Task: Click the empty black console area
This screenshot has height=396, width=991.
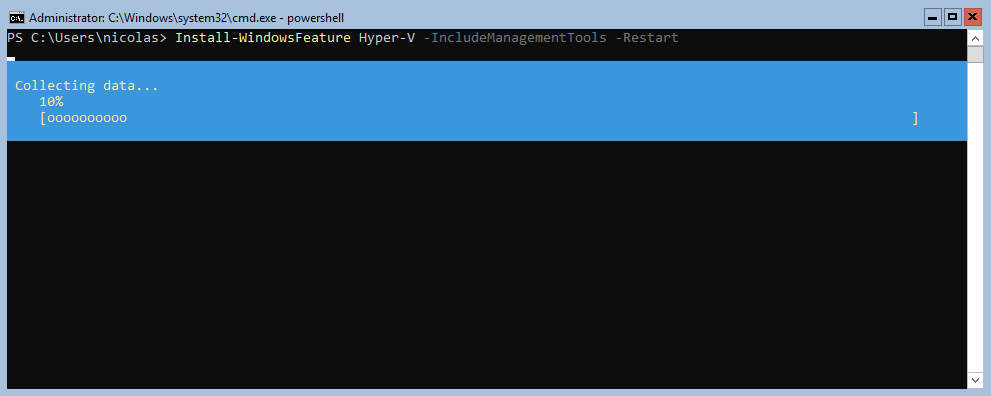Action: point(487,265)
